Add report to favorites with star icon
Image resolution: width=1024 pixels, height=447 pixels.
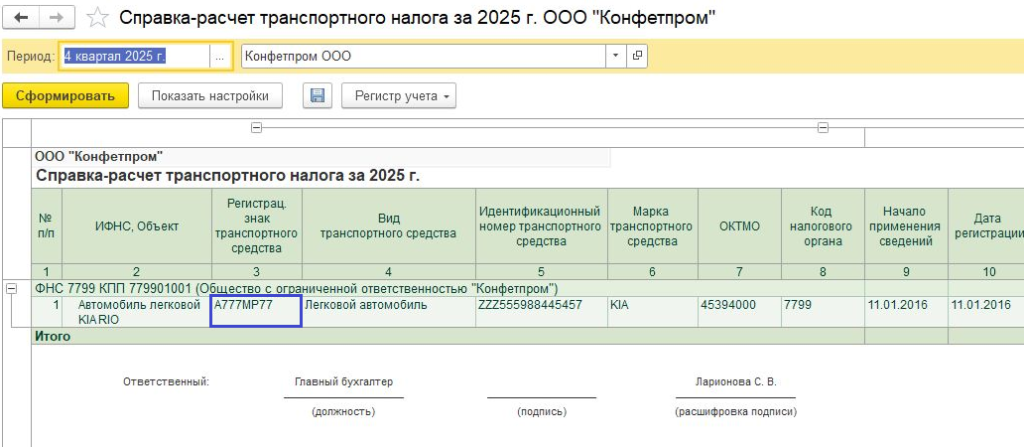click(x=97, y=18)
